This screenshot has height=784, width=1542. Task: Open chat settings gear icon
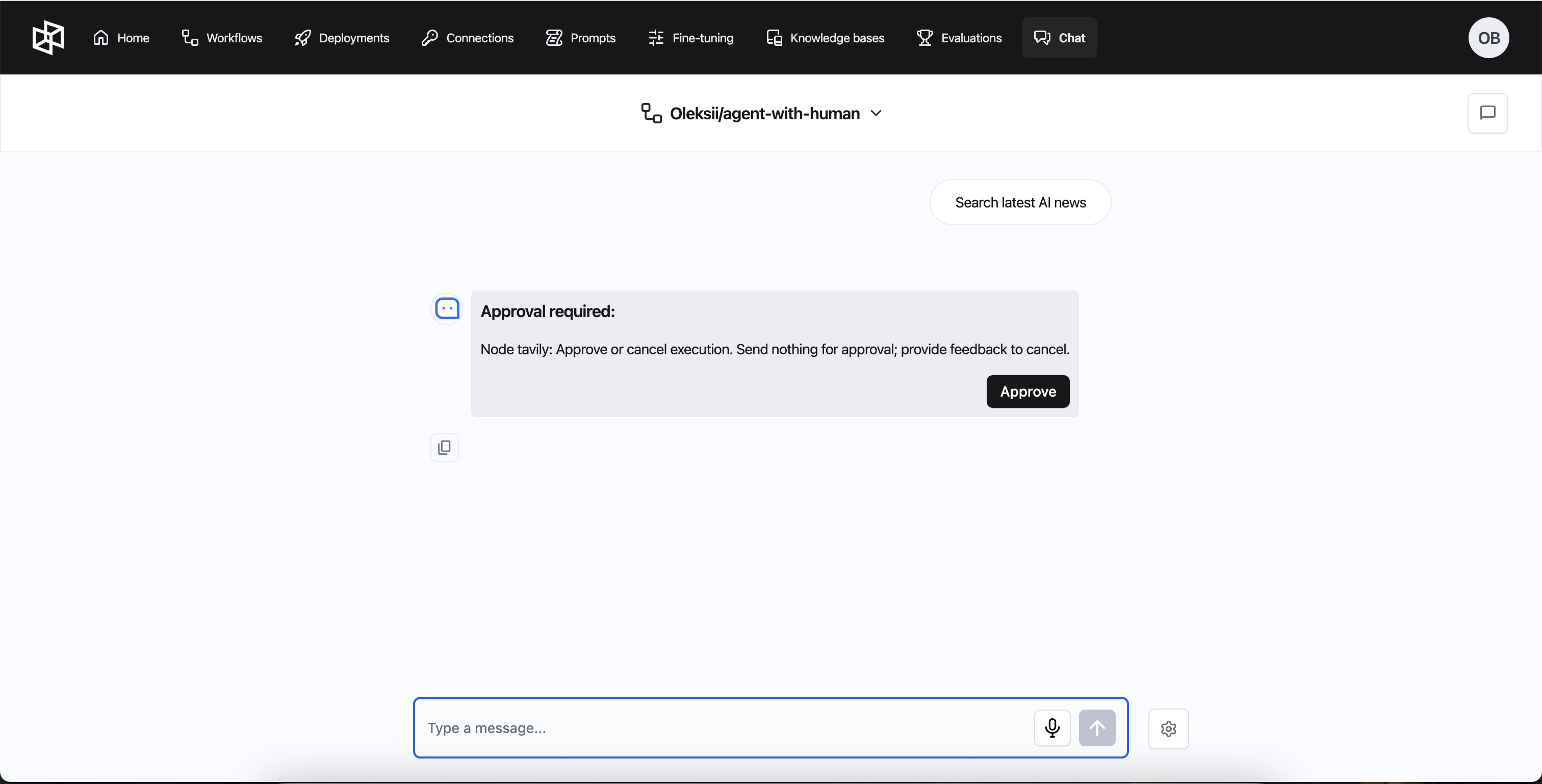(1168, 728)
